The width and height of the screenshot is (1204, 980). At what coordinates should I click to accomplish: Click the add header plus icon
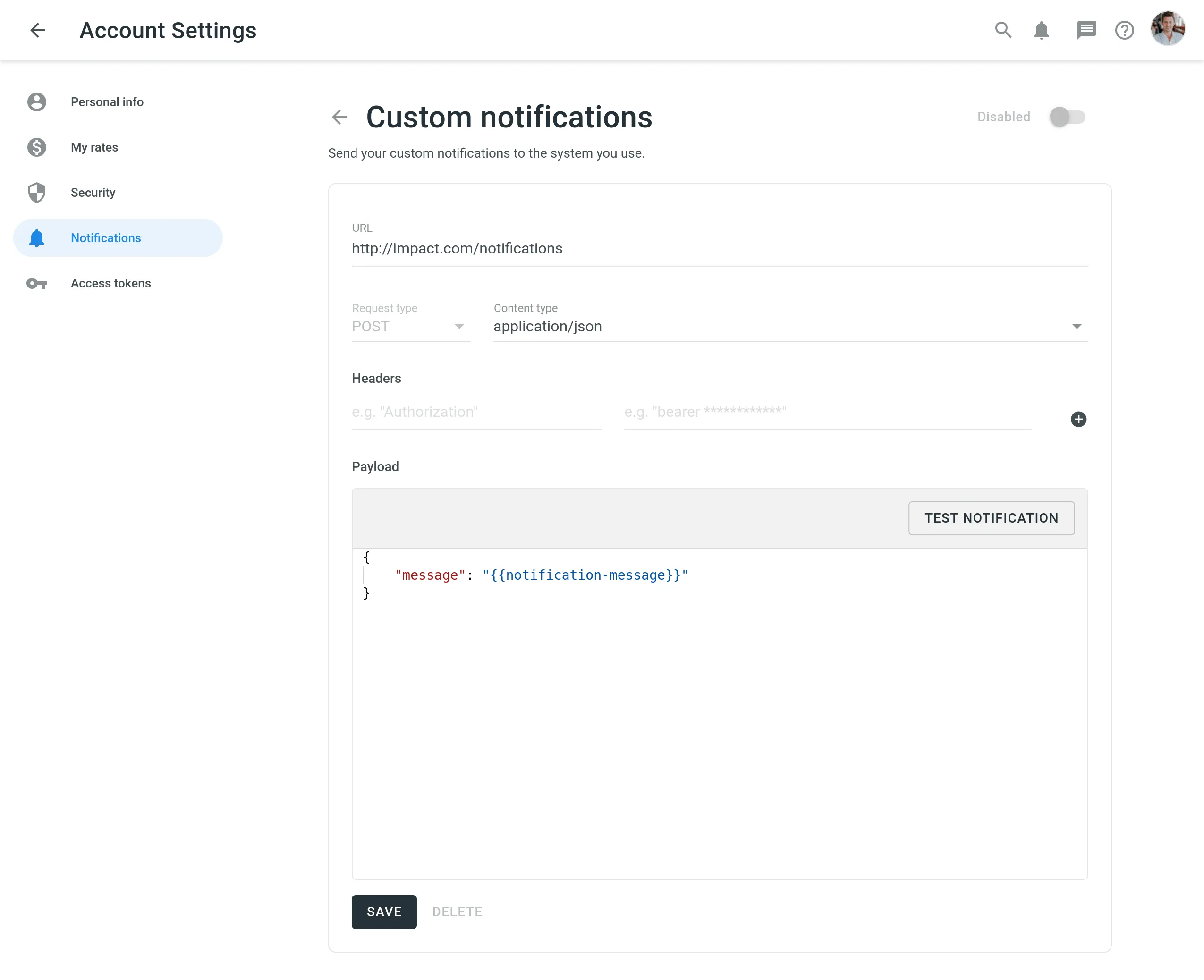pyautogui.click(x=1079, y=419)
